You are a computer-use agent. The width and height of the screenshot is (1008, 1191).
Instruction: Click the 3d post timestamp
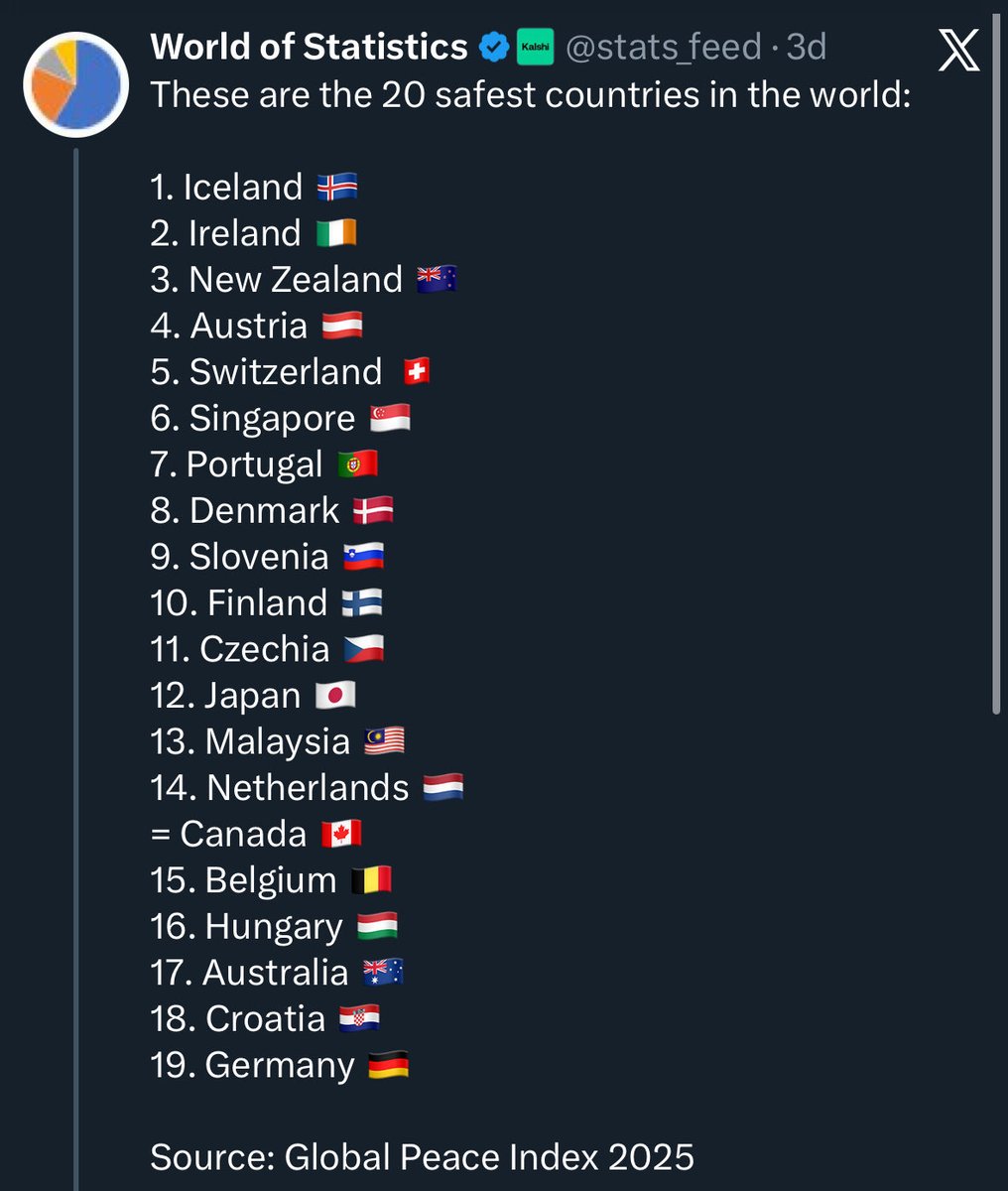pos(806,47)
